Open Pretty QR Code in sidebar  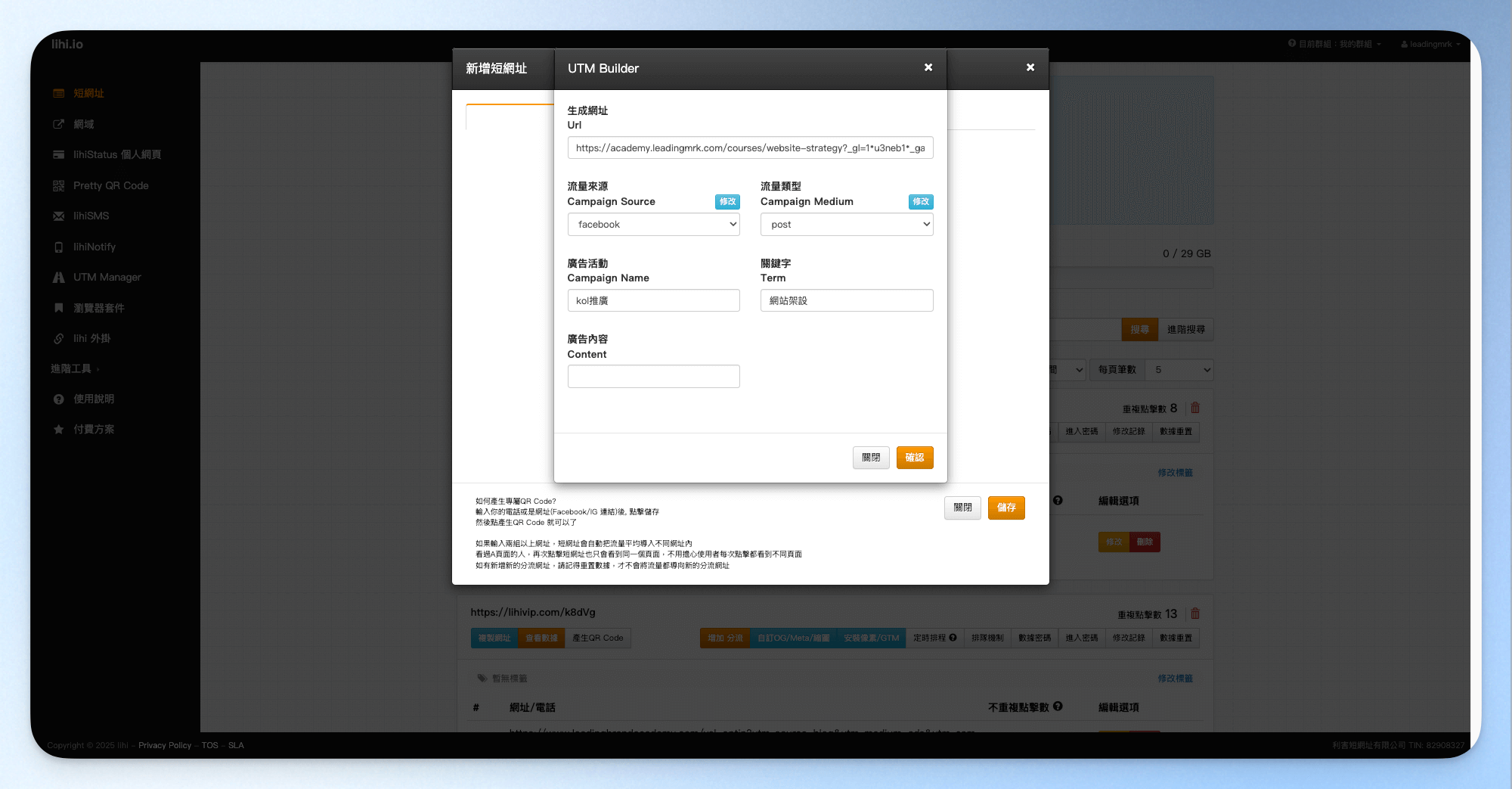tap(110, 185)
